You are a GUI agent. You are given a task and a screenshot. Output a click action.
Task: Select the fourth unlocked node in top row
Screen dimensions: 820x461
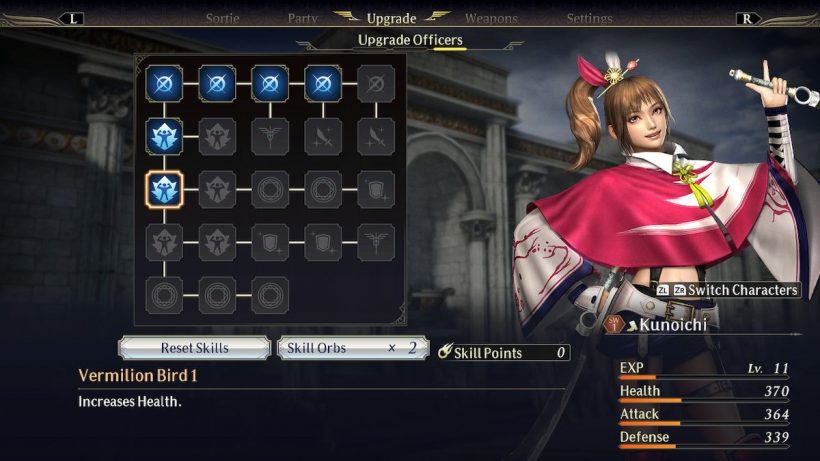tap(323, 84)
